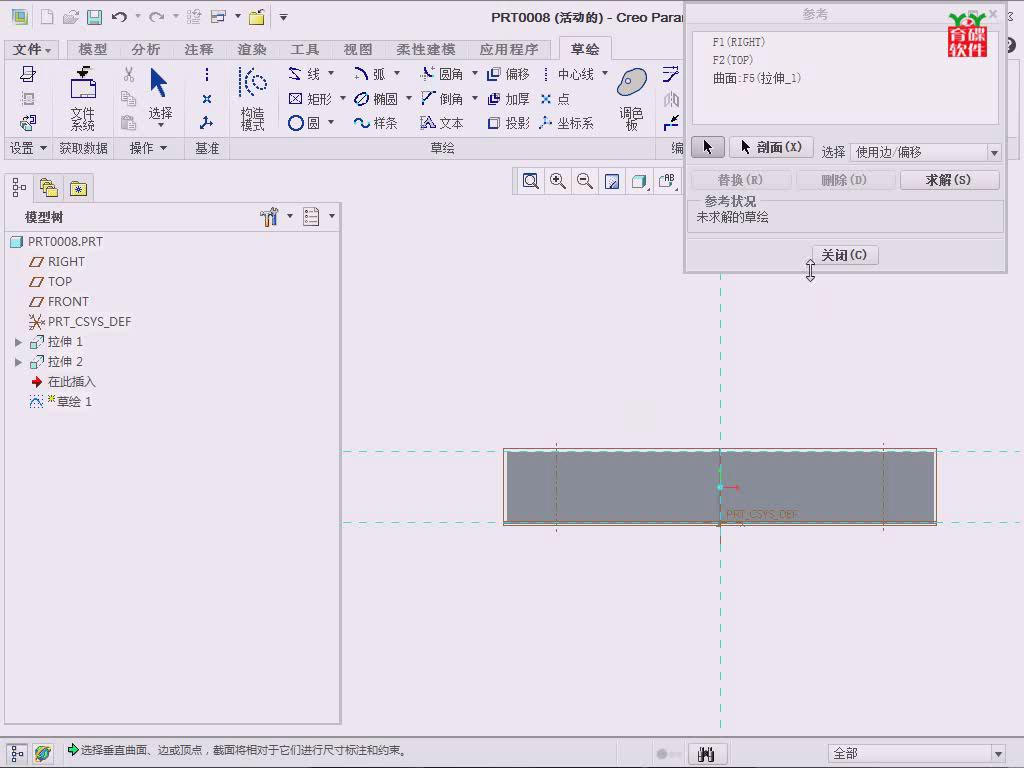The width and height of the screenshot is (1024, 768).
Task: Select PRT0008.PRT root in model tree
Action: coord(57,242)
